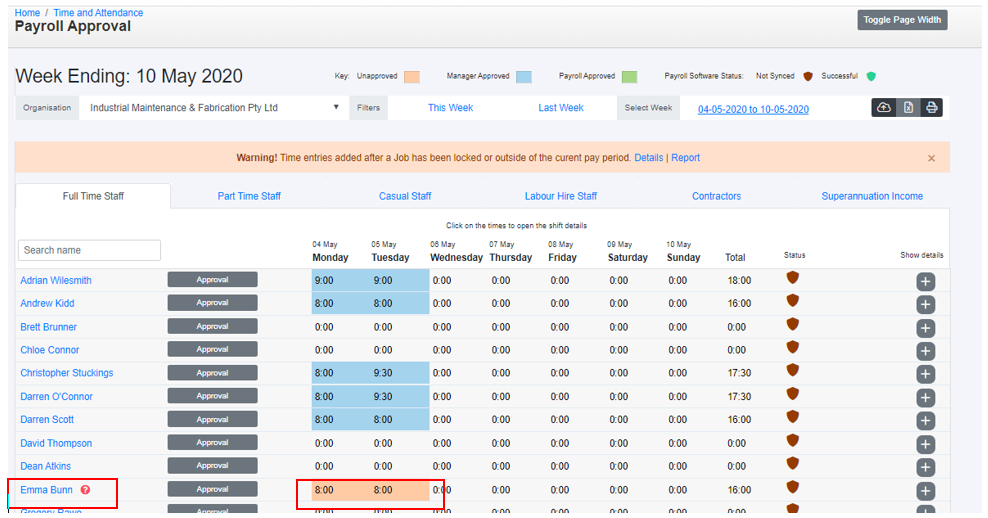Select the Contractors tab
Viewport: 988px width, 518px height.
[x=716, y=196]
